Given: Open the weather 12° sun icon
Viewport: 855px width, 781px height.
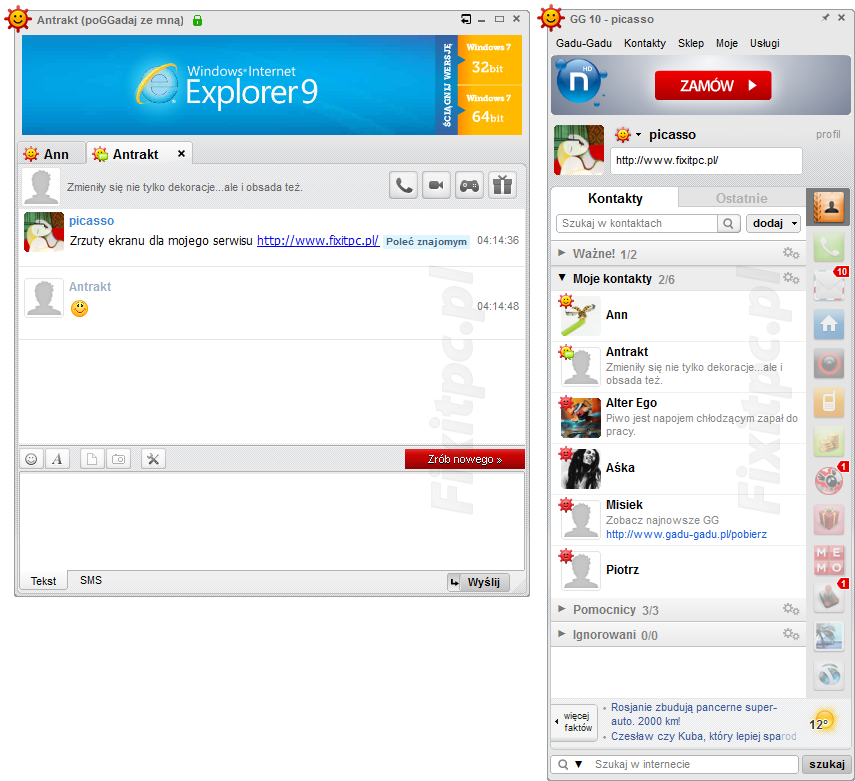Looking at the screenshot, I should 822,722.
